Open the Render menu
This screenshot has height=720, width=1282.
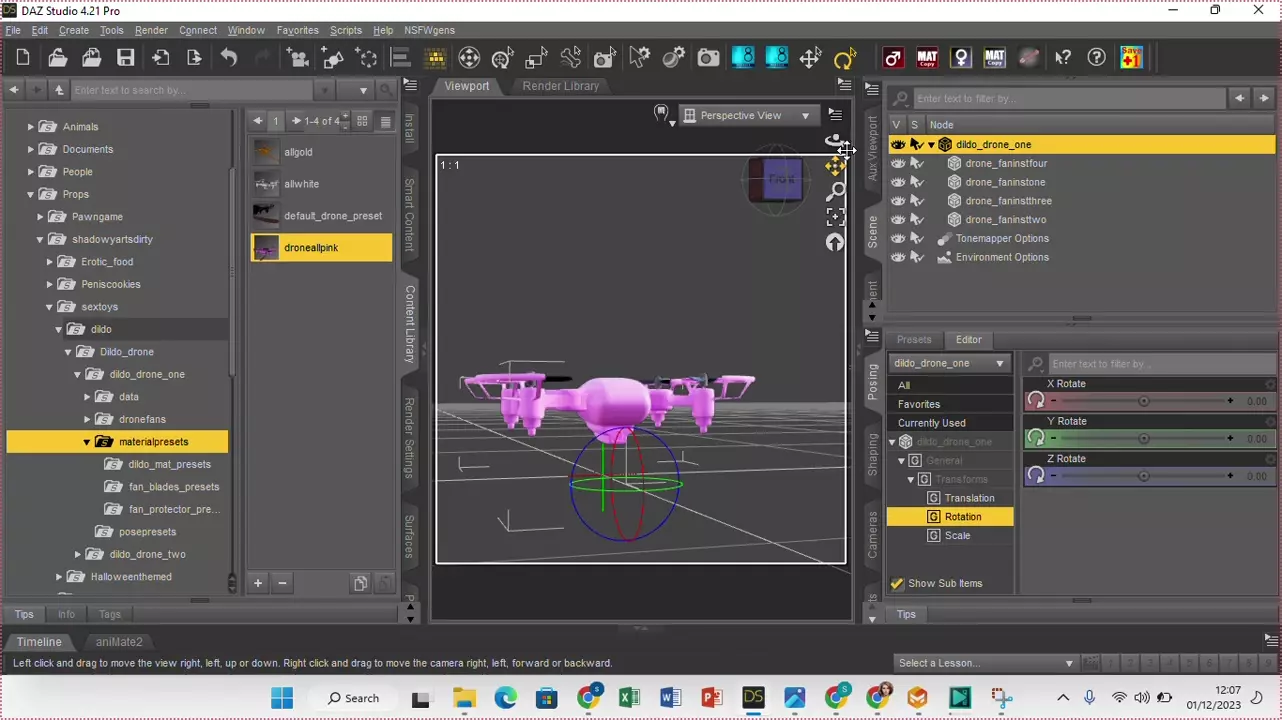[151, 30]
